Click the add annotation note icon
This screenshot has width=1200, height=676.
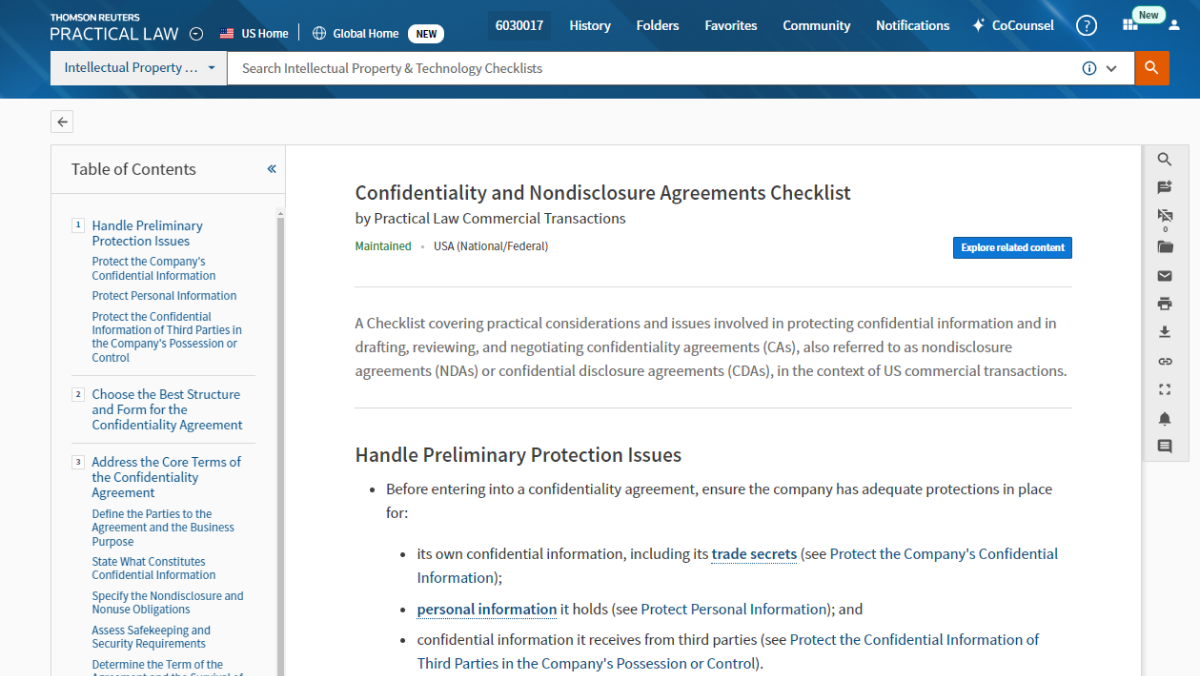[1164, 188]
